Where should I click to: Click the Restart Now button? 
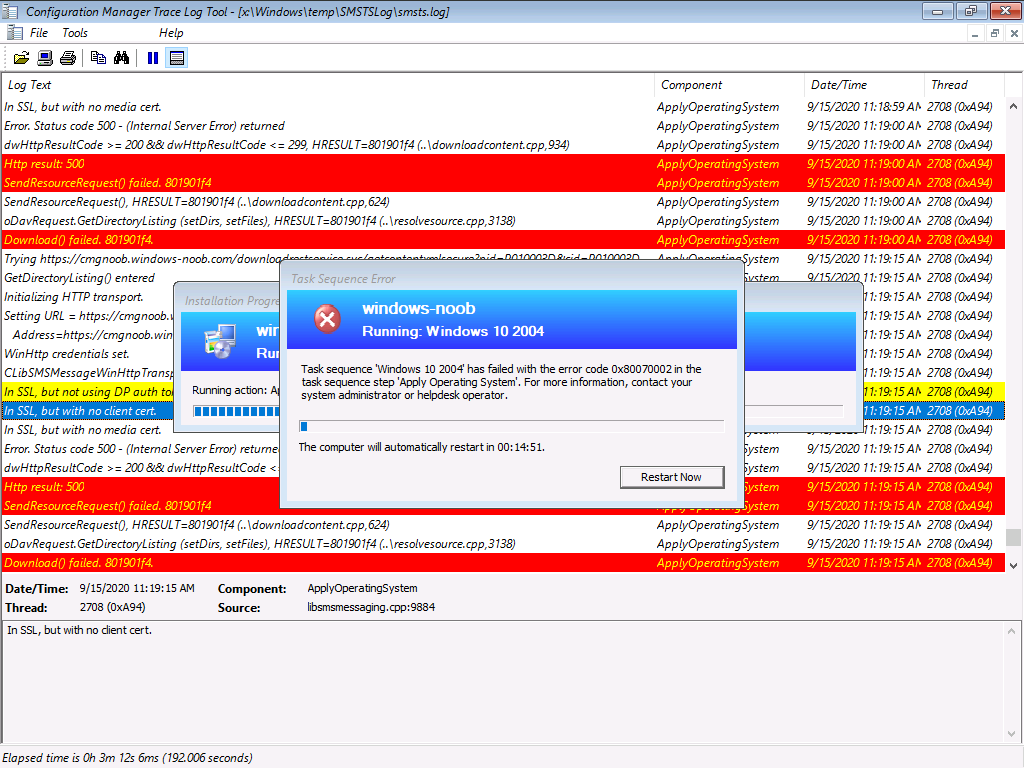(672, 477)
